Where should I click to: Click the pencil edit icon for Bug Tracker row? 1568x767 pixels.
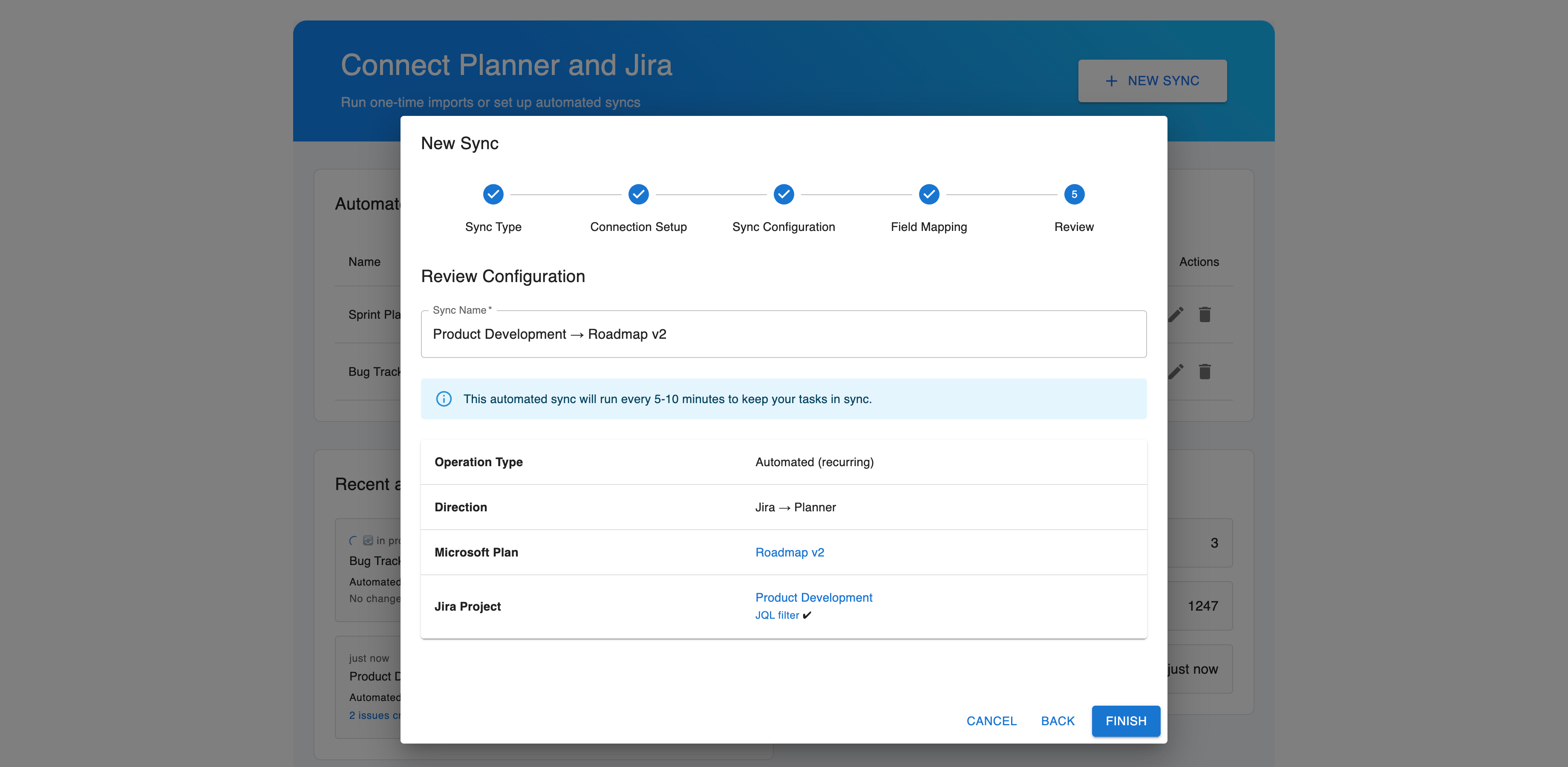coord(1176,371)
